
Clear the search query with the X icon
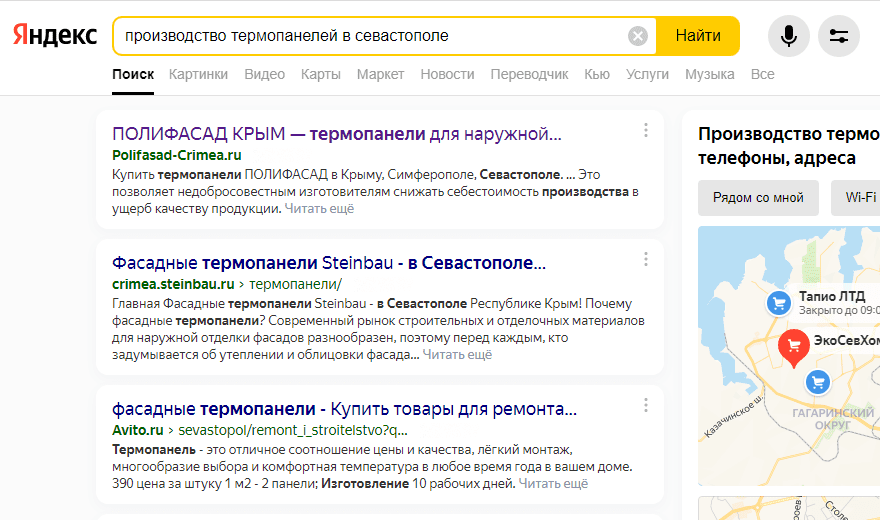[638, 37]
